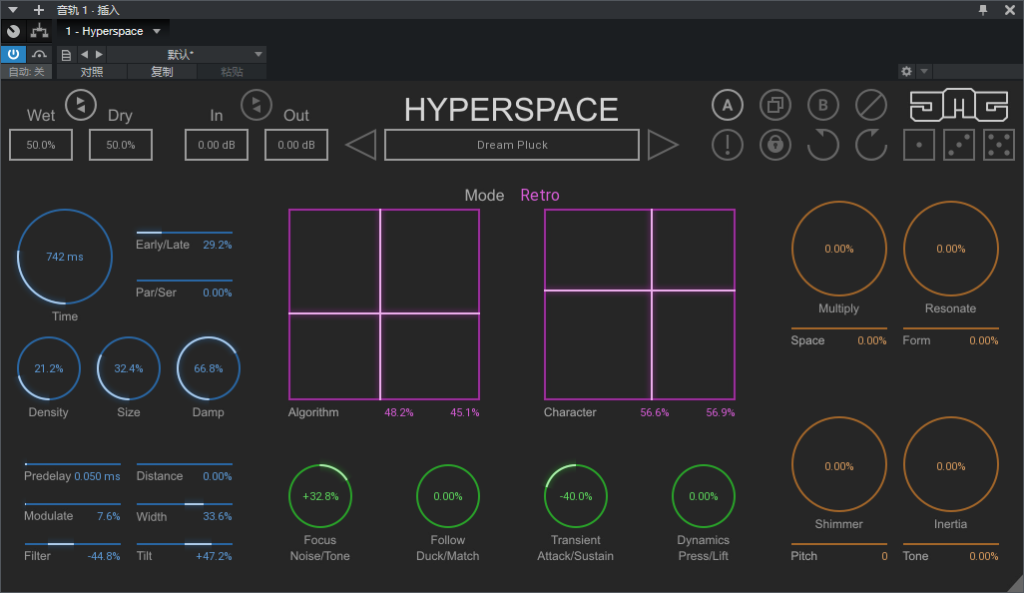The width and height of the screenshot is (1024, 593).
Task: Click the three-dot dice randomize icon
Action: pyautogui.click(x=959, y=145)
